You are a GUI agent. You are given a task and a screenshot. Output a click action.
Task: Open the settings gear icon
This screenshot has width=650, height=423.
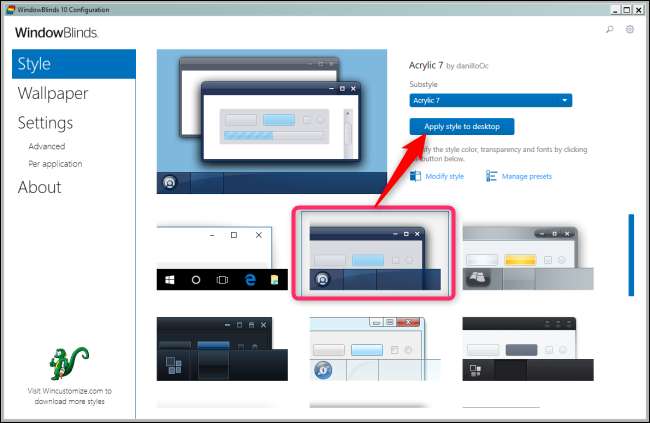(630, 29)
